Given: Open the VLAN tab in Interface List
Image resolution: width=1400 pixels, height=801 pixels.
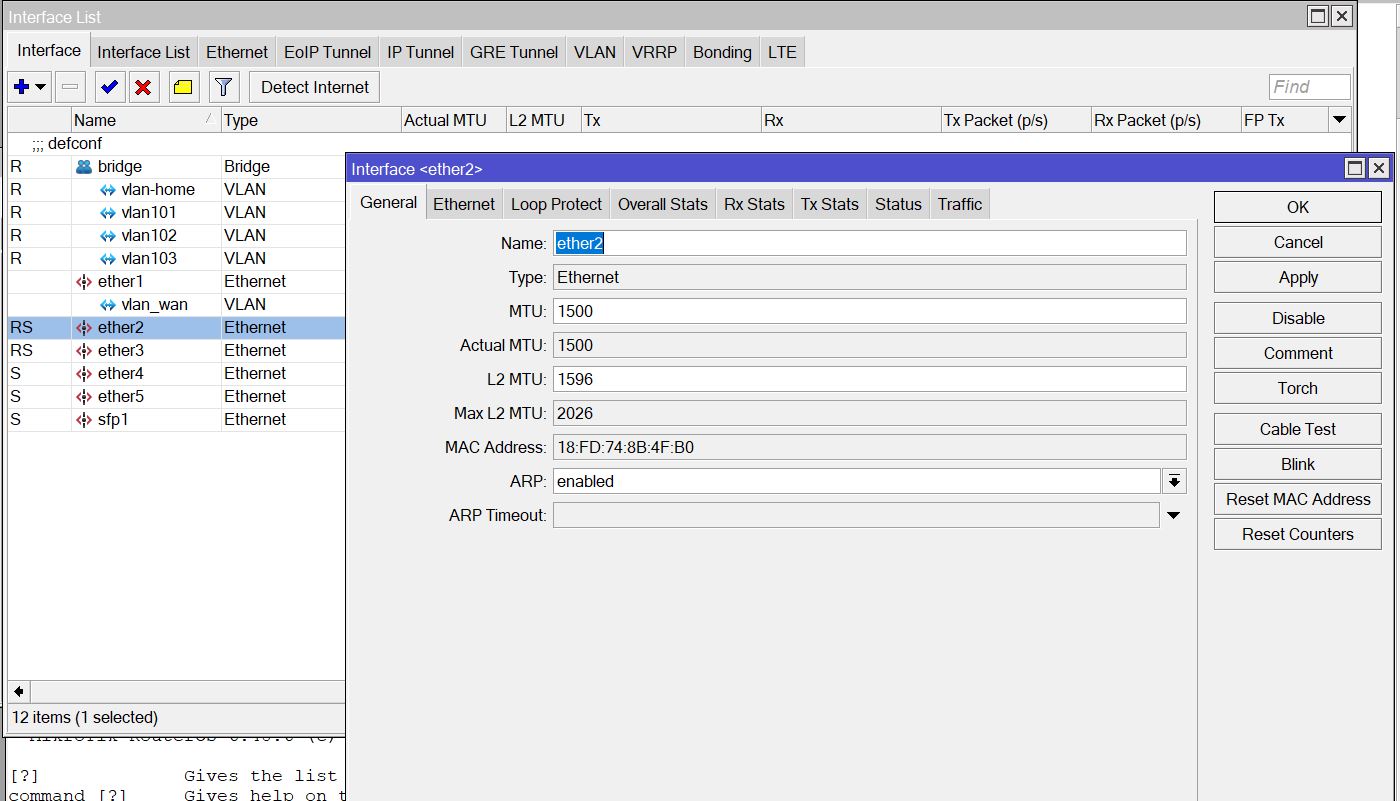Looking at the screenshot, I should coord(594,52).
